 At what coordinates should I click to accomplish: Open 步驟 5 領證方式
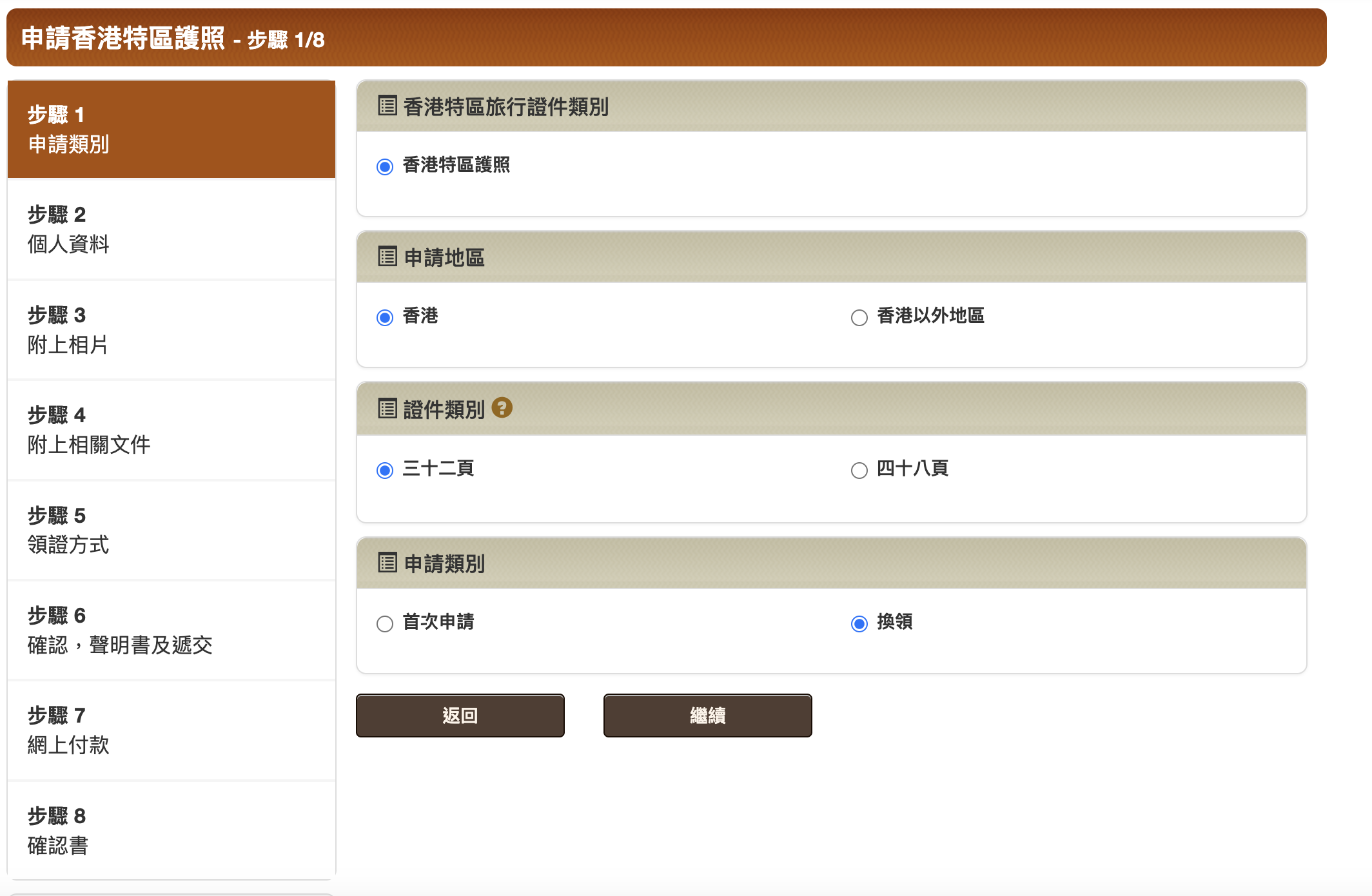click(x=171, y=530)
